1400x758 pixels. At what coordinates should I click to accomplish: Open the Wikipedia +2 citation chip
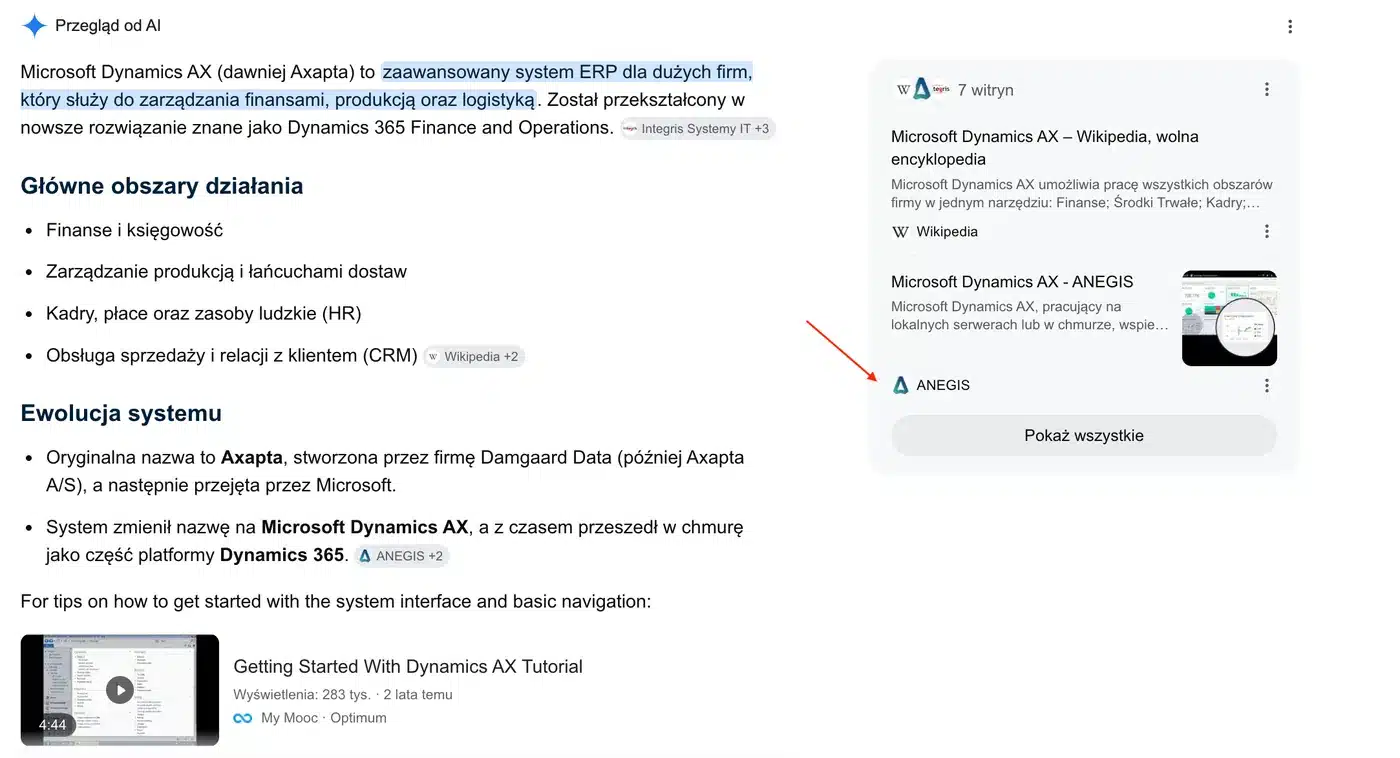(x=474, y=356)
